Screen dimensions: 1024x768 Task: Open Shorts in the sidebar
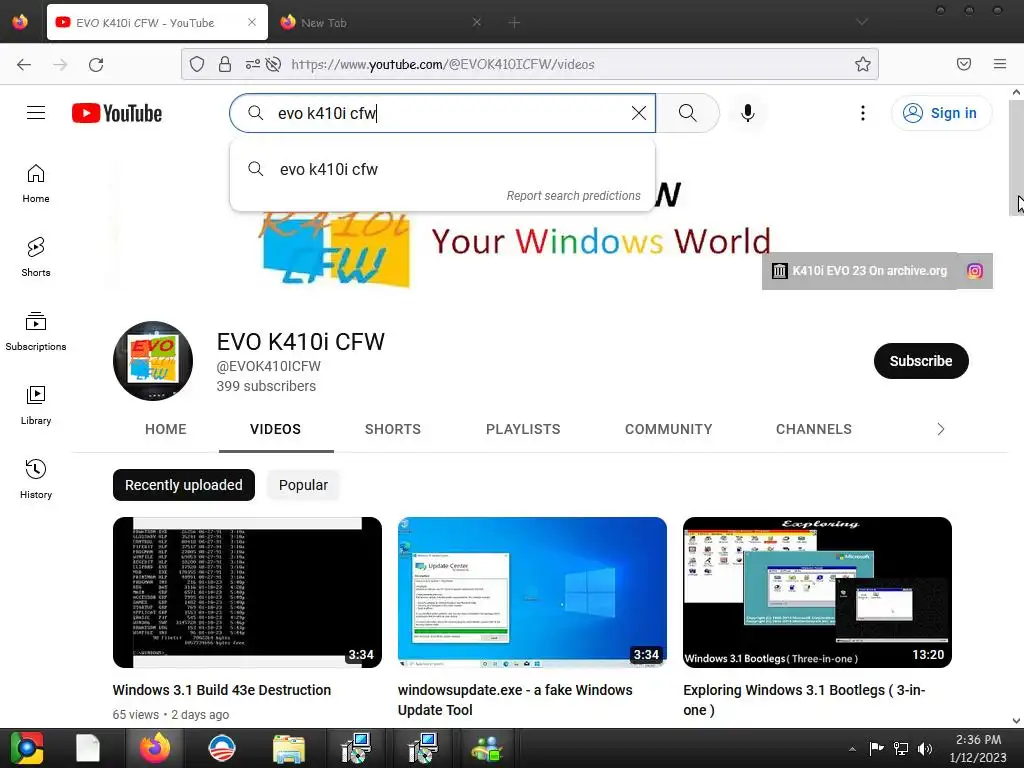point(36,257)
